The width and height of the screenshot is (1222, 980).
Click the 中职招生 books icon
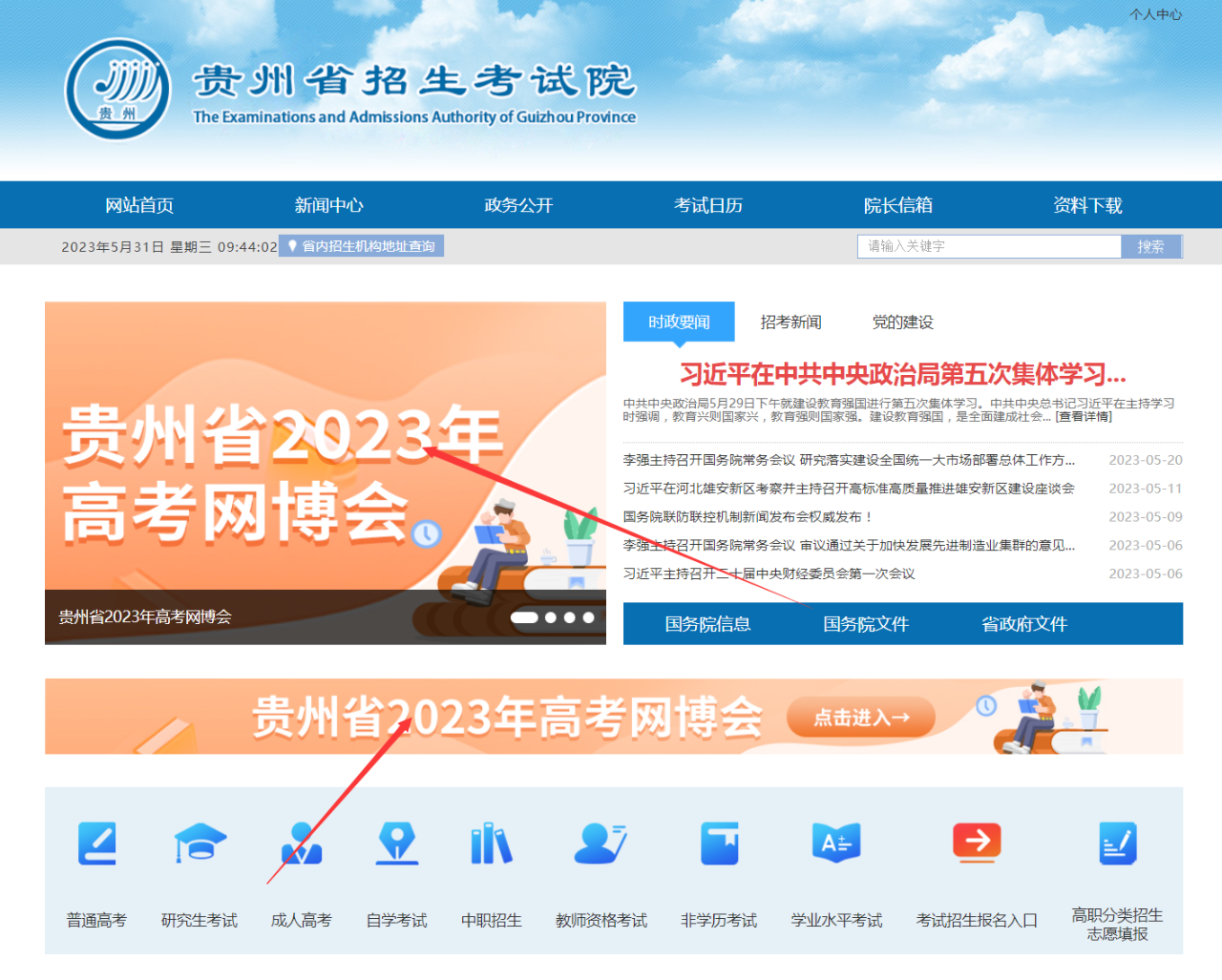coord(492,844)
